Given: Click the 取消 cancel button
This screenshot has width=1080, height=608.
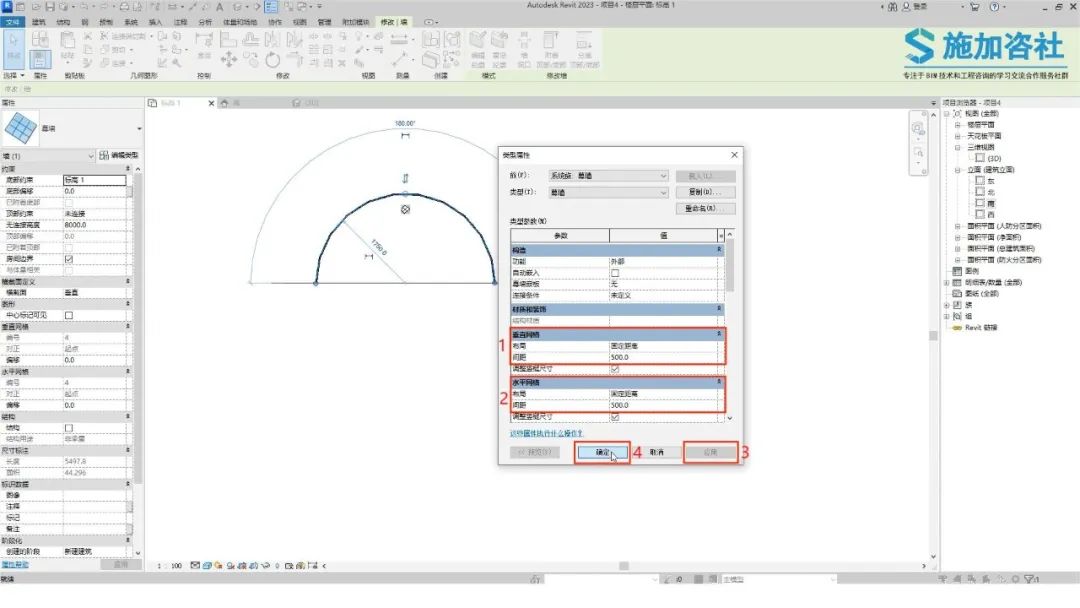Looking at the screenshot, I should (x=656, y=452).
